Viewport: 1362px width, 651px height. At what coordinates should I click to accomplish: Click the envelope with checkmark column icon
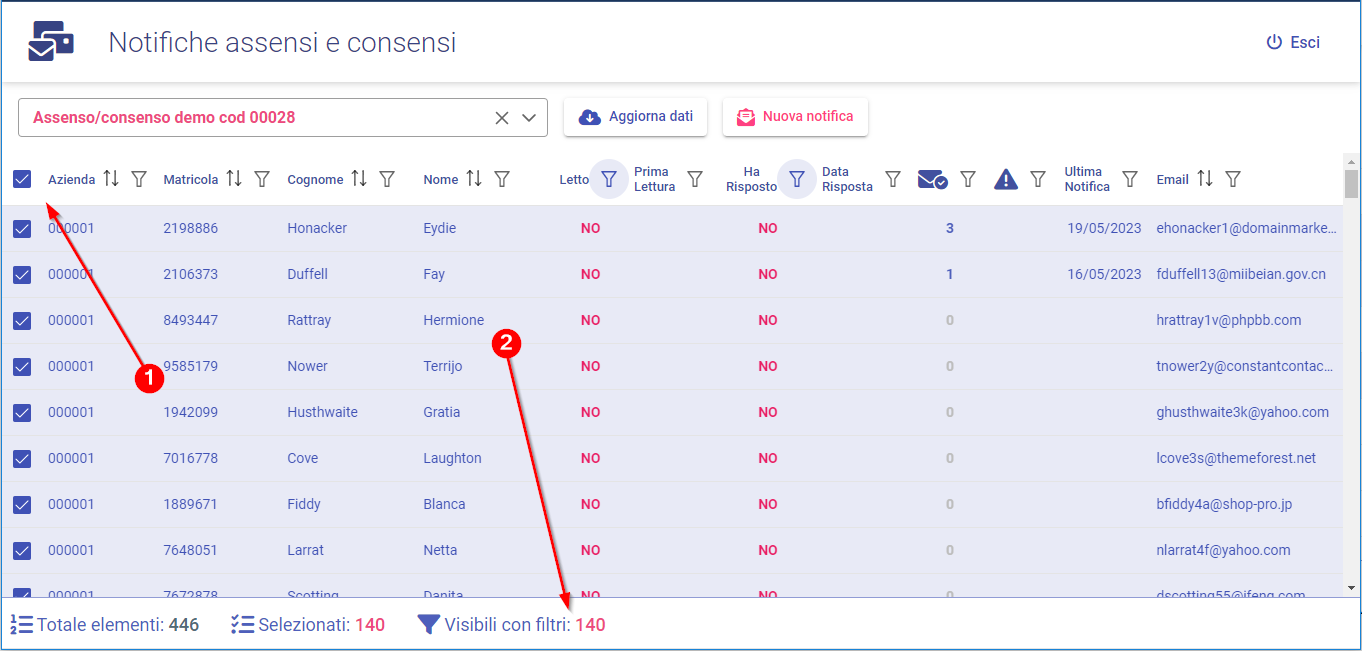point(932,179)
